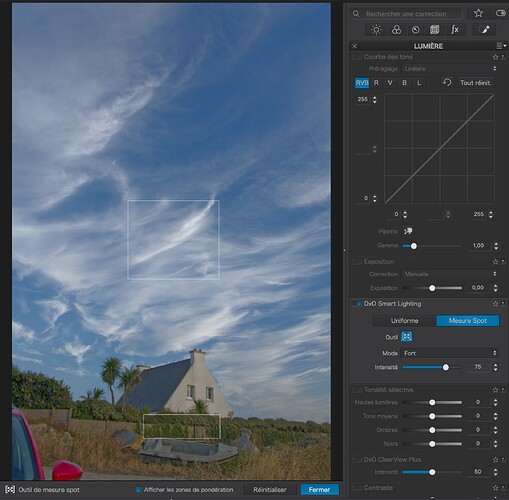Open the Préréglage Linéaire dropdown
Viewport: 509px width, 500px height.
[450, 69]
